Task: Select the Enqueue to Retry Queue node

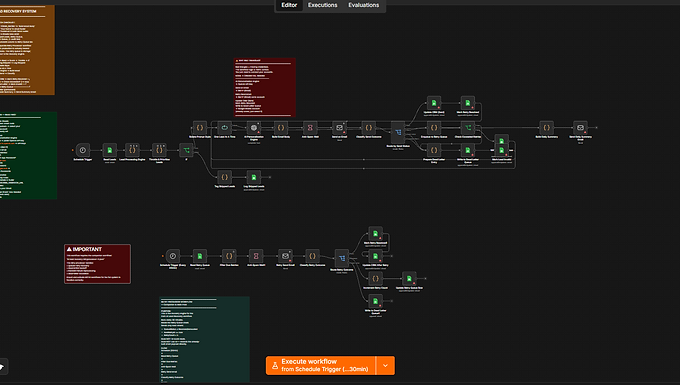Action: [434, 127]
